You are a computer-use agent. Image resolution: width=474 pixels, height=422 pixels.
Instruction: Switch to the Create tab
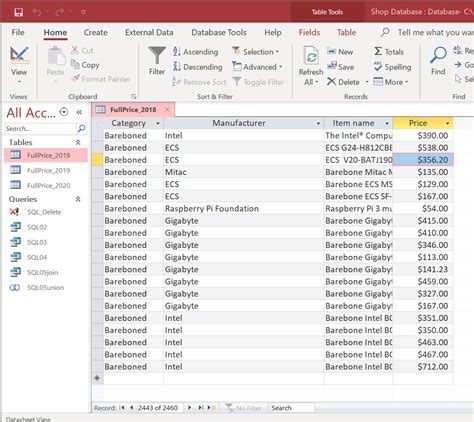pyautogui.click(x=96, y=32)
